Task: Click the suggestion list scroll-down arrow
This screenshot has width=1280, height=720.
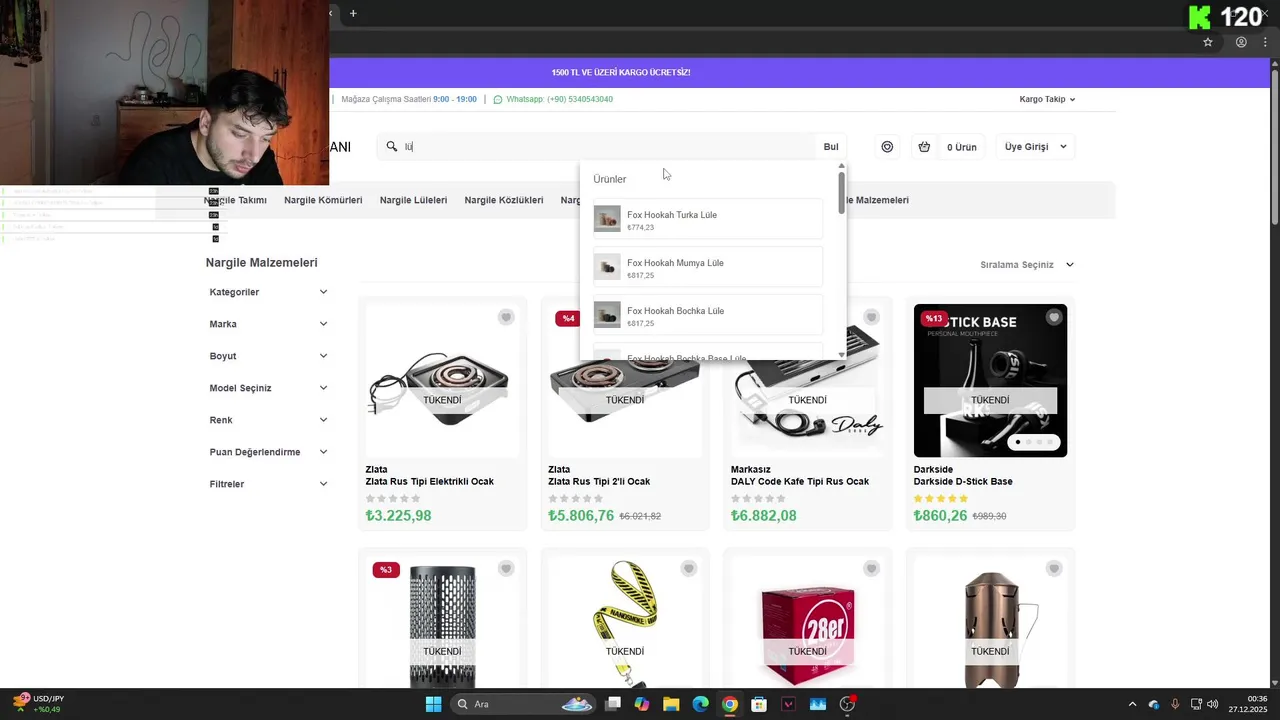Action: [x=842, y=355]
